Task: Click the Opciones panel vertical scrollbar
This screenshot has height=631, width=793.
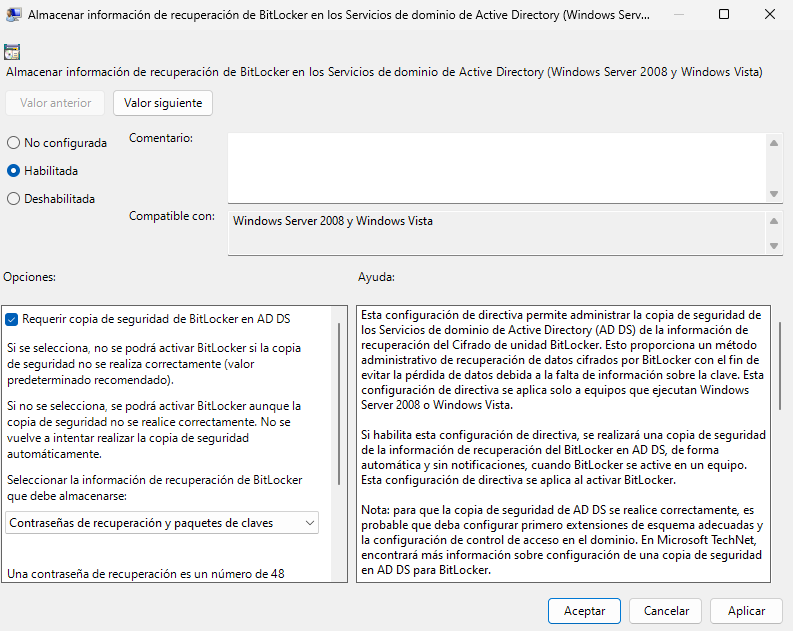Action: tap(339, 400)
